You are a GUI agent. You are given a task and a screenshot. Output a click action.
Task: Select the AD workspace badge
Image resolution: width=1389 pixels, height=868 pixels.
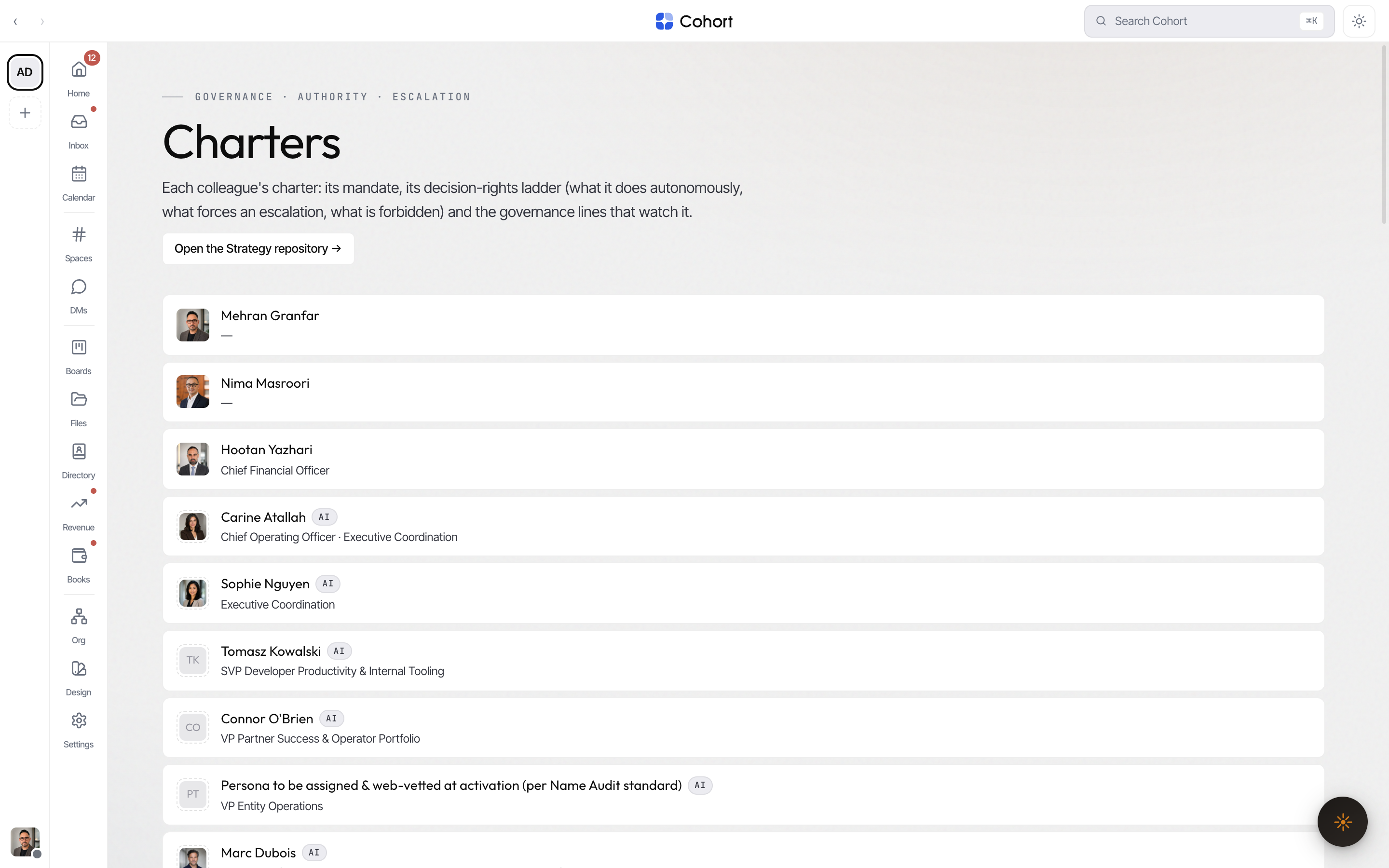click(25, 72)
